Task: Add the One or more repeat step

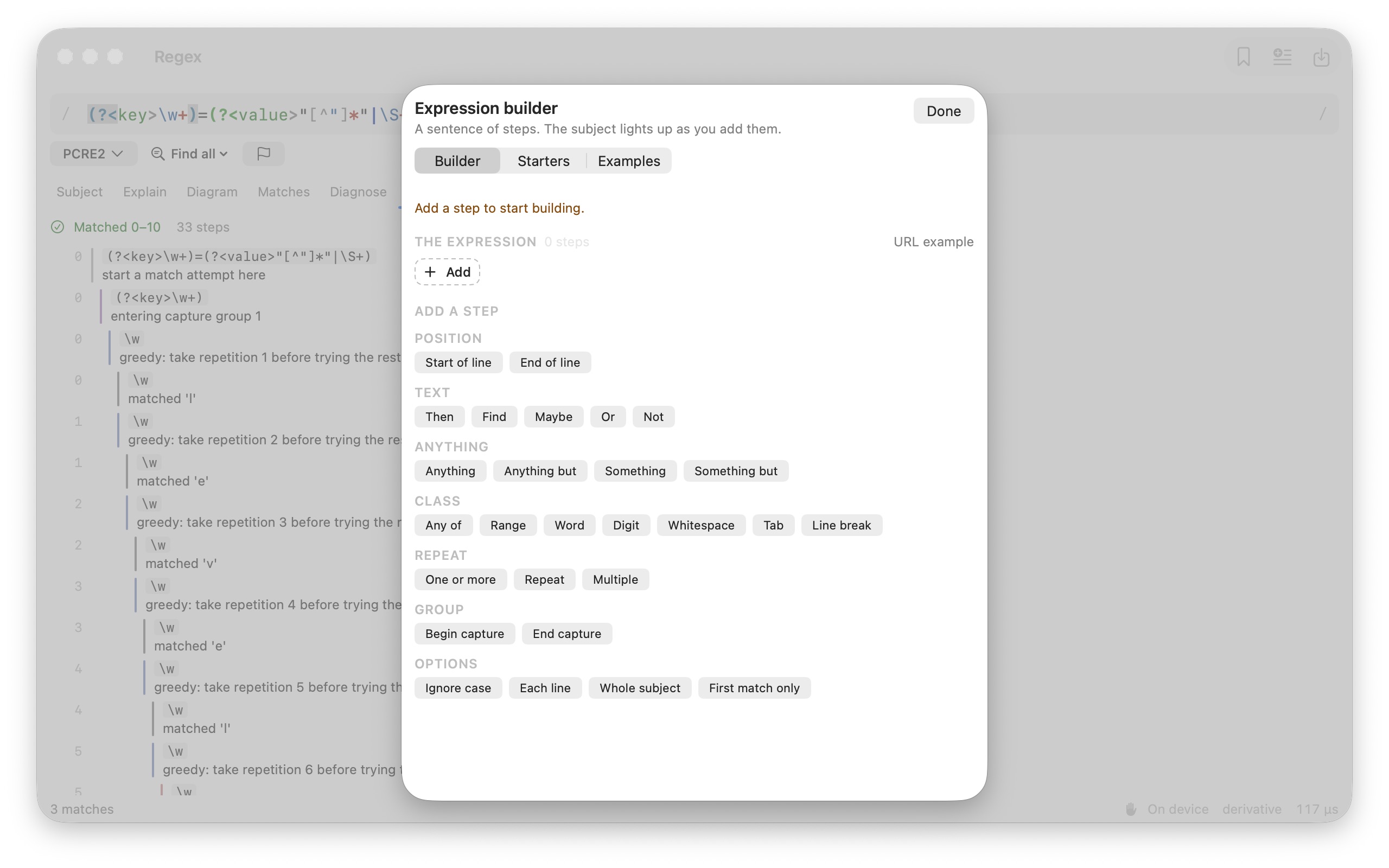Action: pos(460,579)
